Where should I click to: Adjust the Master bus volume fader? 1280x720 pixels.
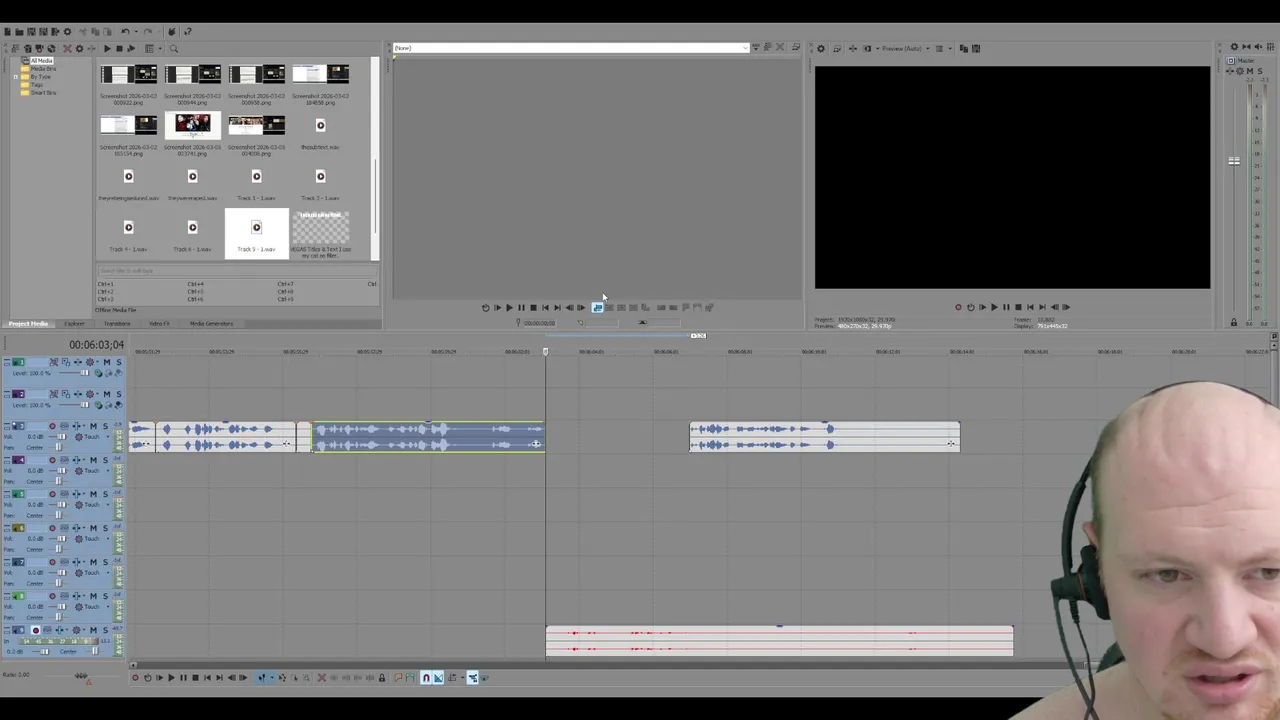1234,161
